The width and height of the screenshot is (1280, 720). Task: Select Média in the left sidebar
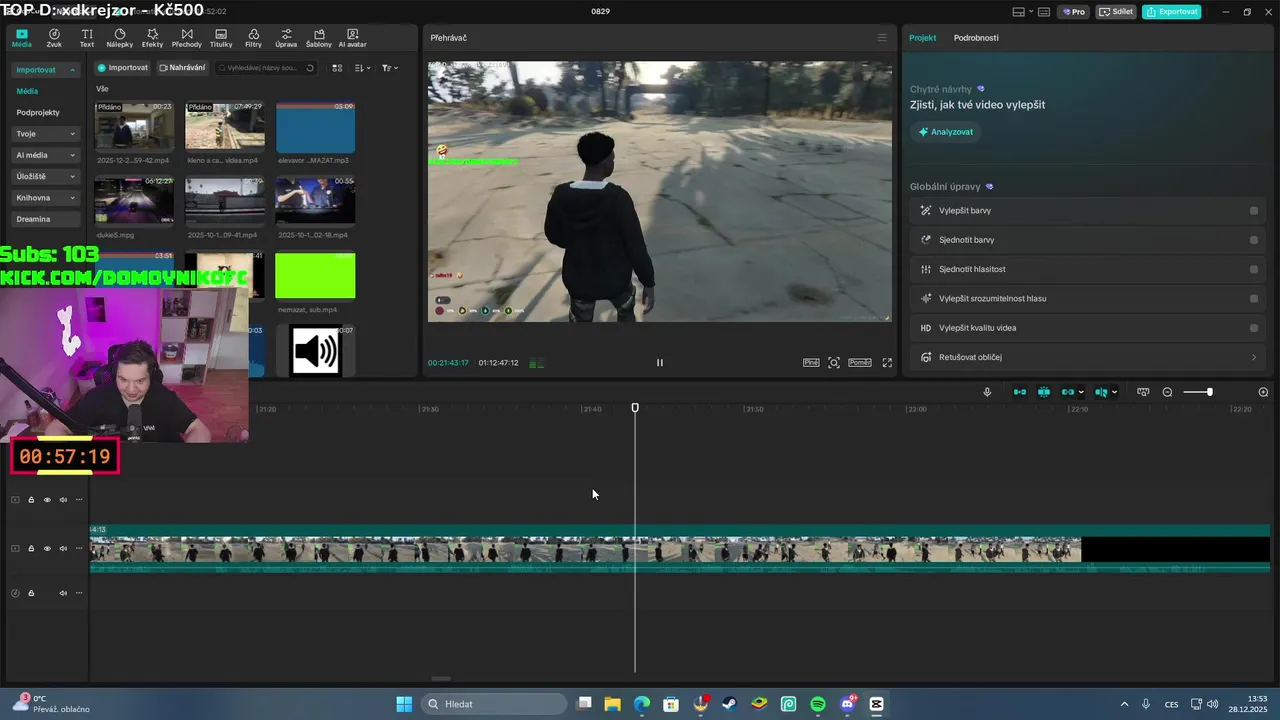pyautogui.click(x=27, y=91)
